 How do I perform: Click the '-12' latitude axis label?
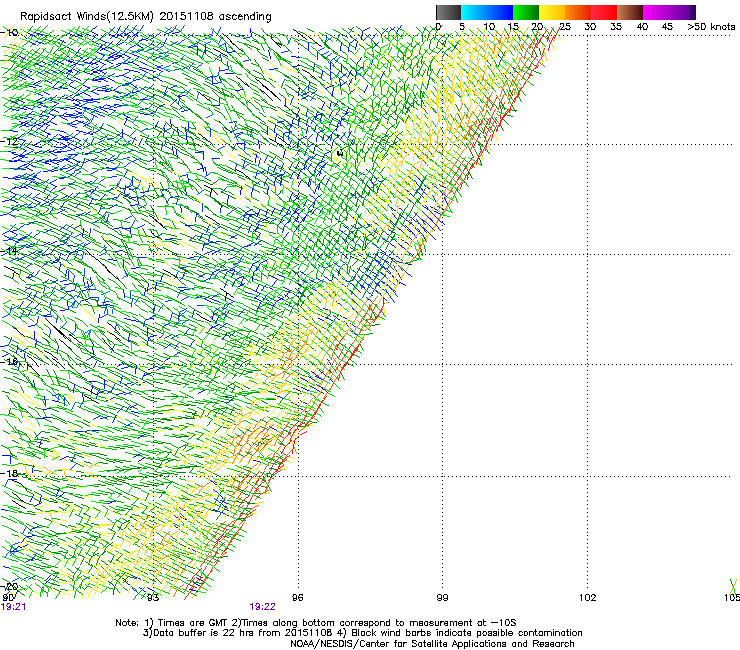pos(10,141)
